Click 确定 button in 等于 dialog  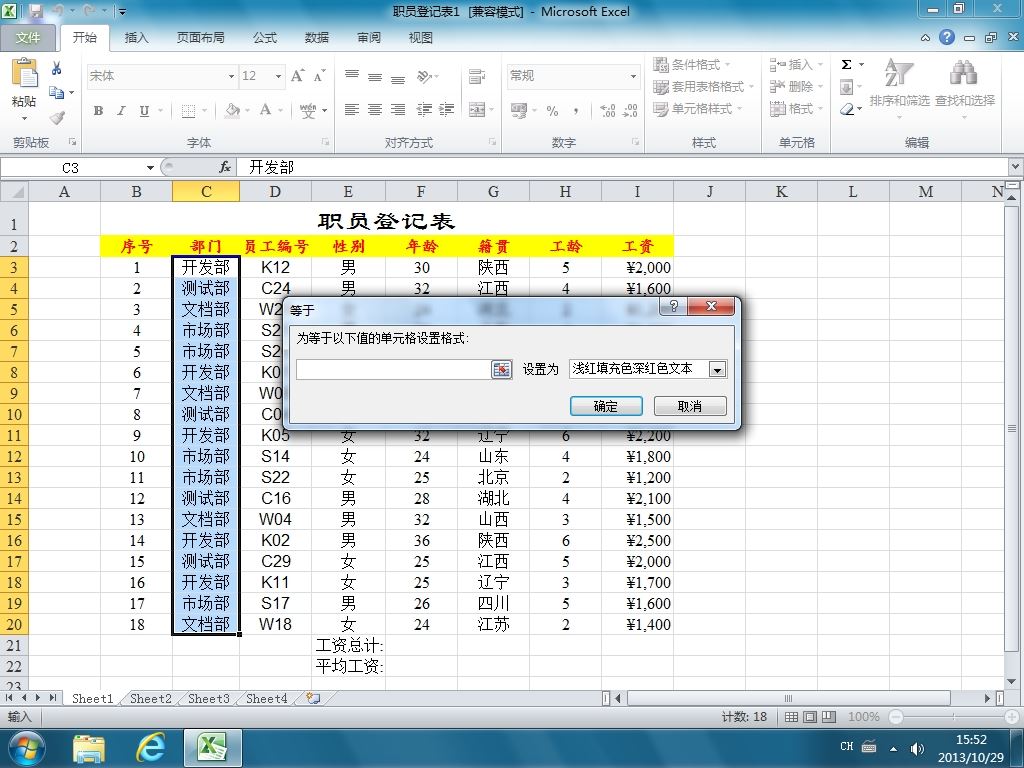point(606,406)
